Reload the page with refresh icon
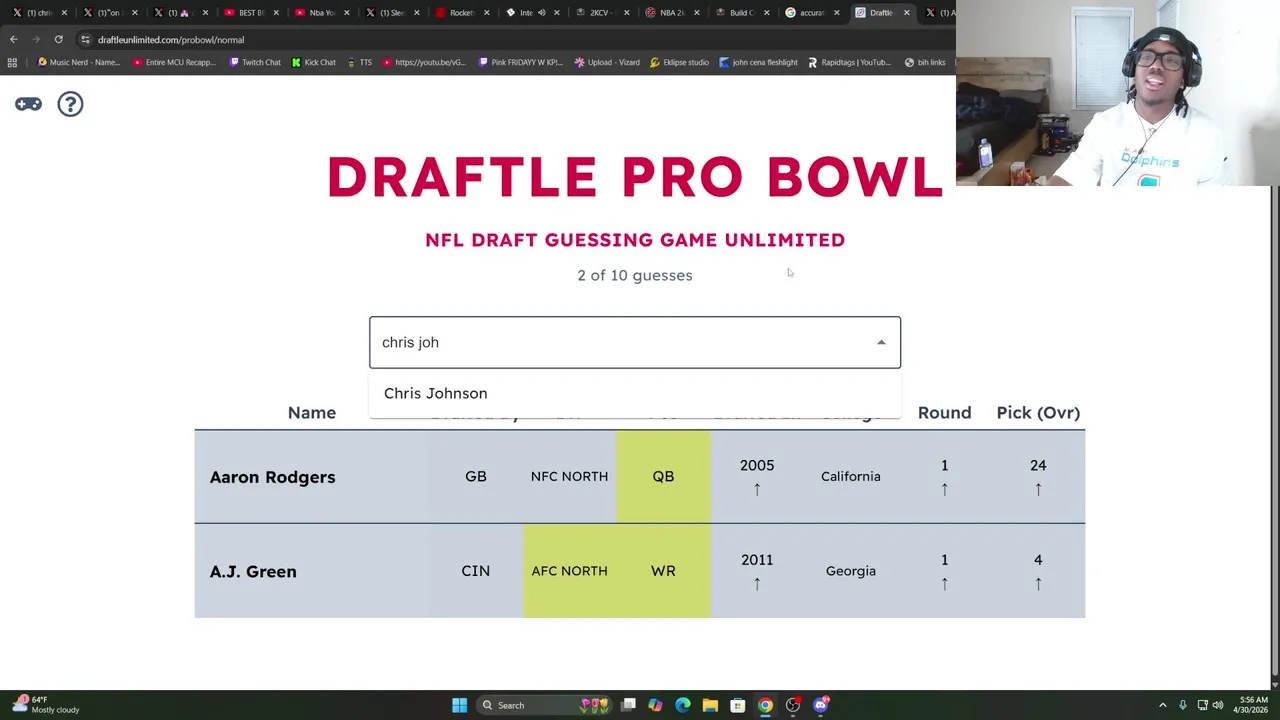Image resolution: width=1280 pixels, height=720 pixels. coord(58,39)
